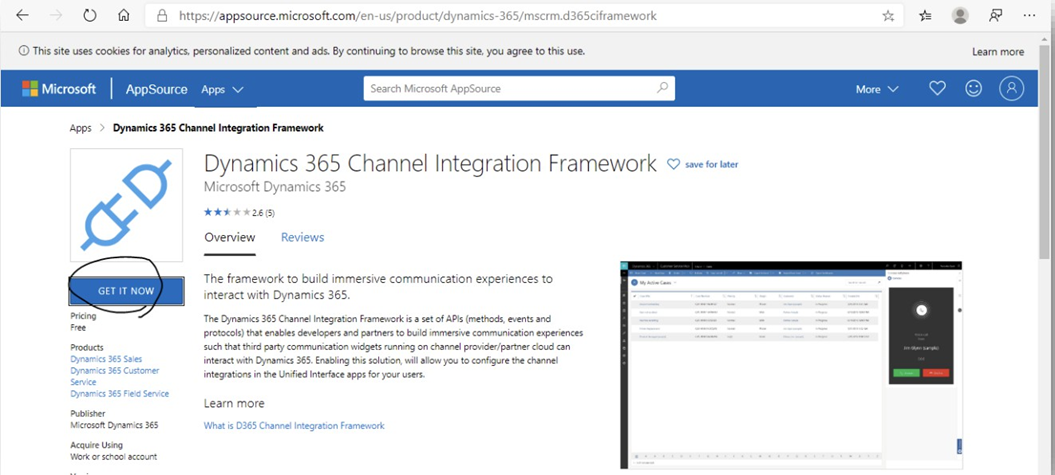
Task: Click the Learn more heading in overview
Action: point(234,403)
